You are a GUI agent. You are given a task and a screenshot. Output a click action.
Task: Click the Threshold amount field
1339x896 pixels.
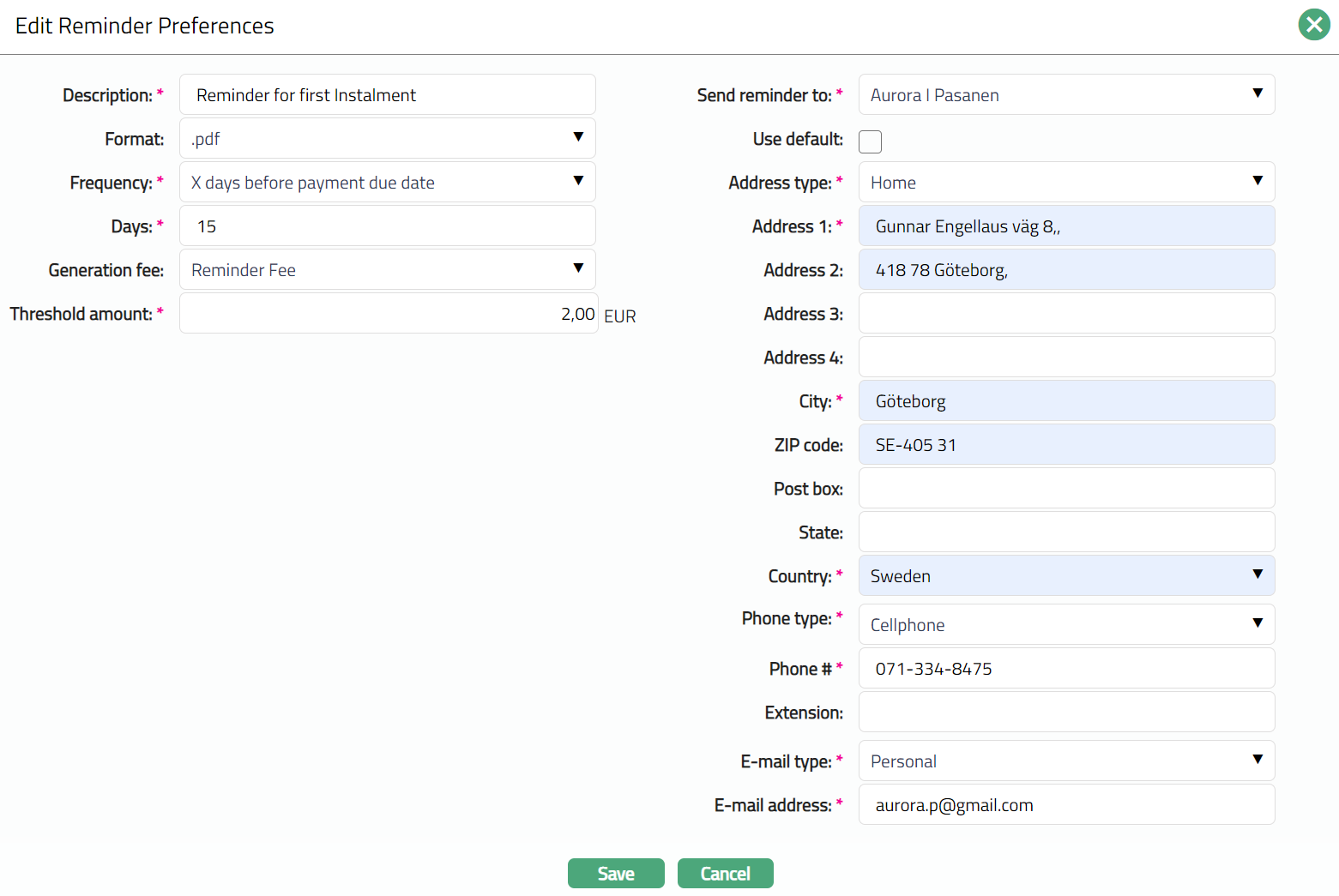tap(387, 314)
